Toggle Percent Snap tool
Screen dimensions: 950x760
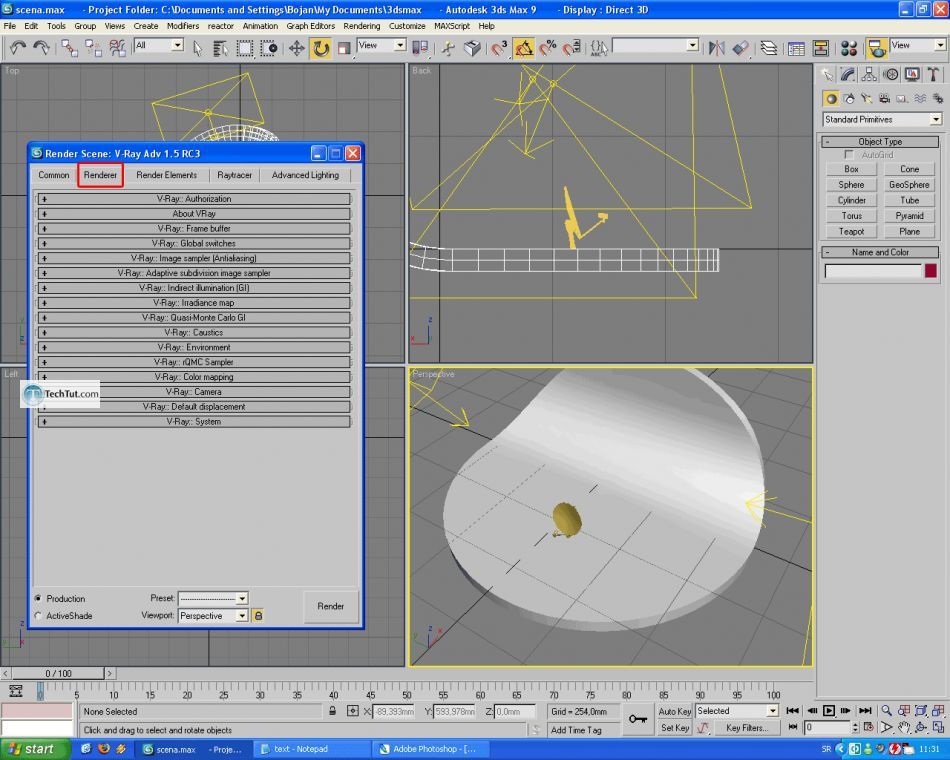point(547,48)
